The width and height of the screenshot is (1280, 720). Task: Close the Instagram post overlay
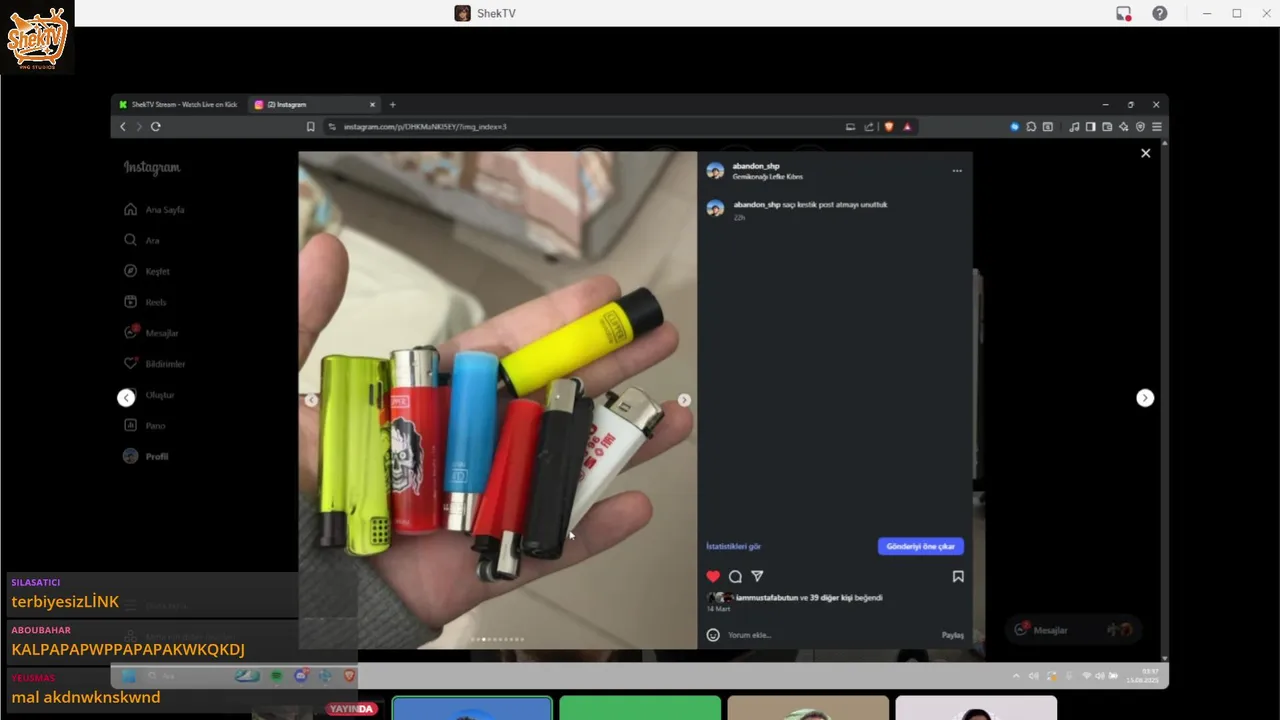pos(1146,153)
